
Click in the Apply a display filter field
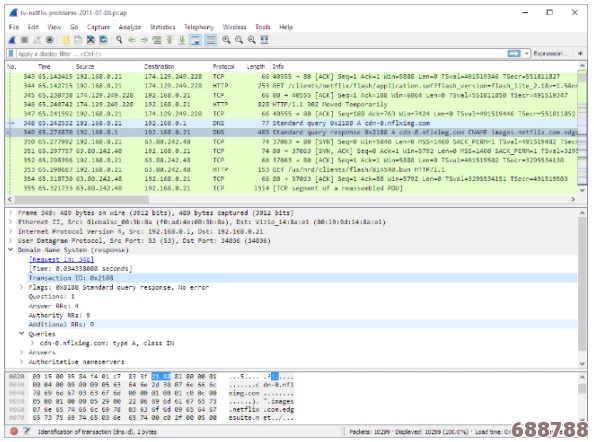click(x=261, y=54)
